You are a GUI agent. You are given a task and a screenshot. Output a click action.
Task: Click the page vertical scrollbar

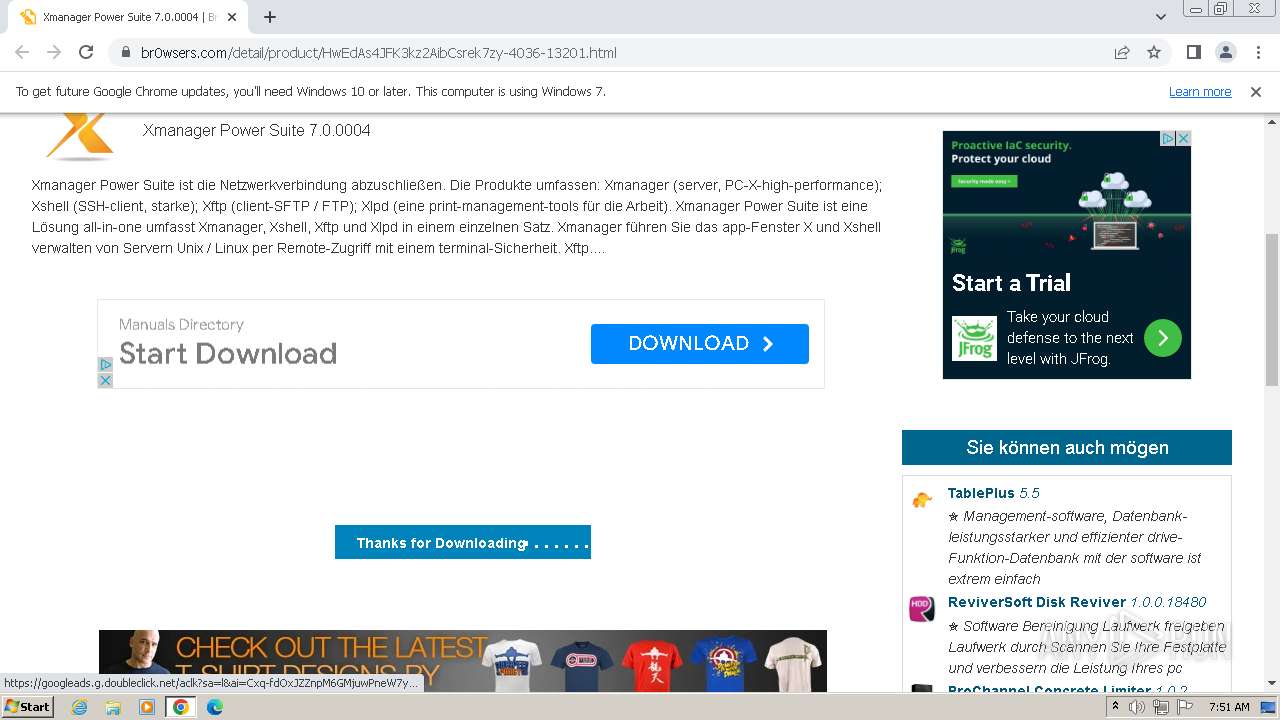pyautogui.click(x=1272, y=310)
